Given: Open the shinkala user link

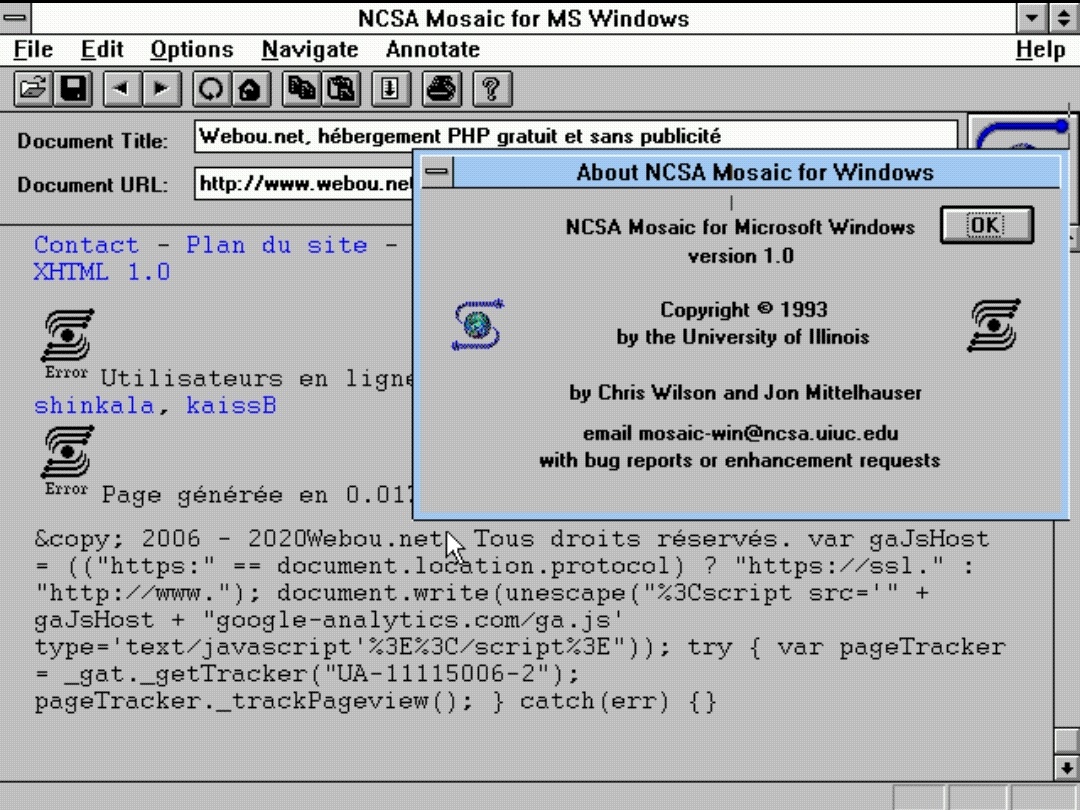Looking at the screenshot, I should pyautogui.click(x=94, y=406).
